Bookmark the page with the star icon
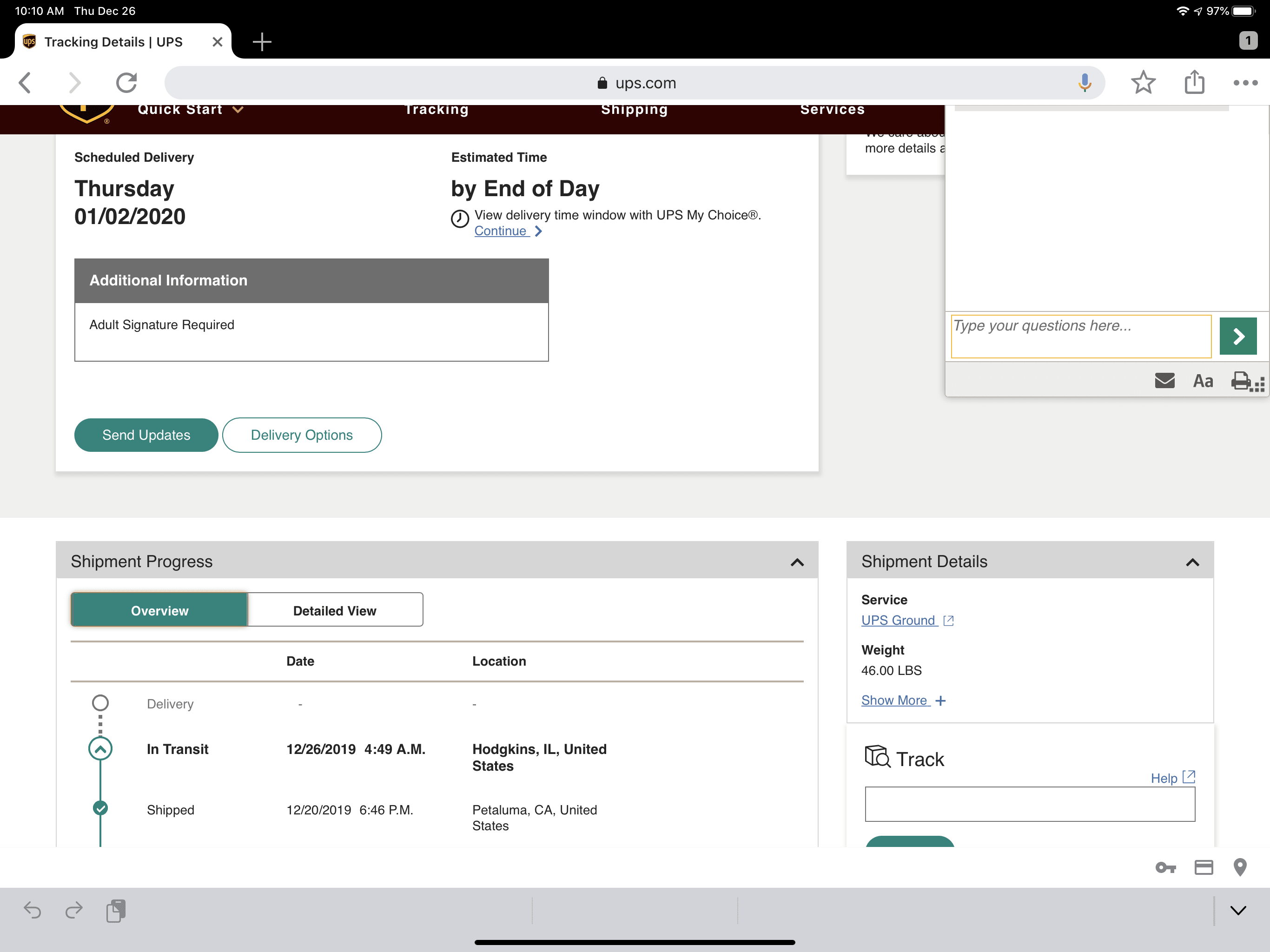 pyautogui.click(x=1143, y=82)
